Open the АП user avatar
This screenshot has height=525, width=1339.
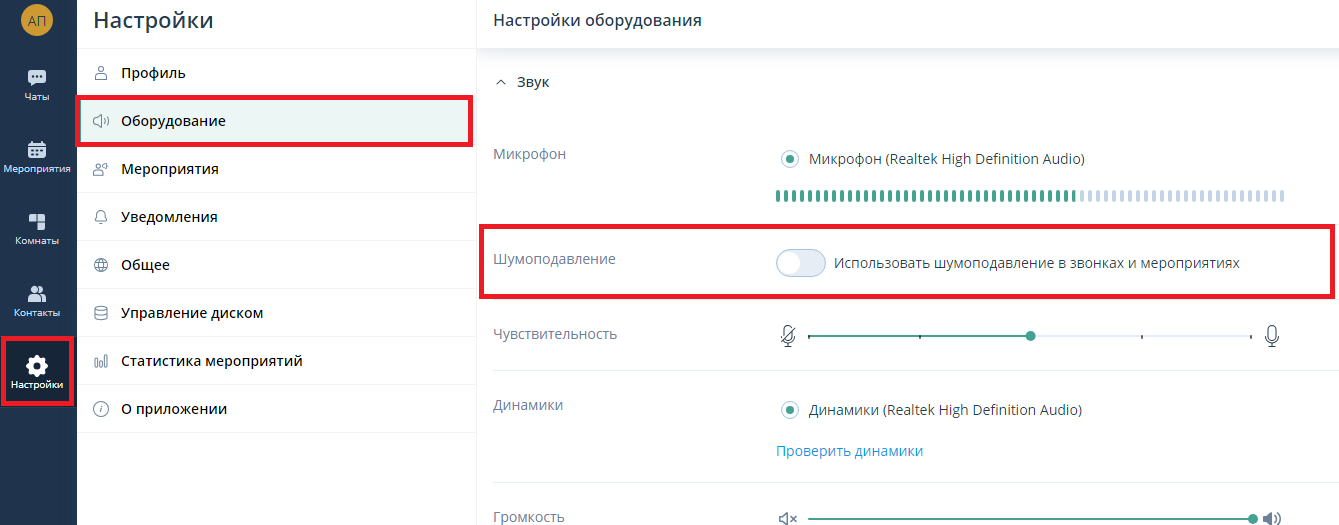coord(37,20)
